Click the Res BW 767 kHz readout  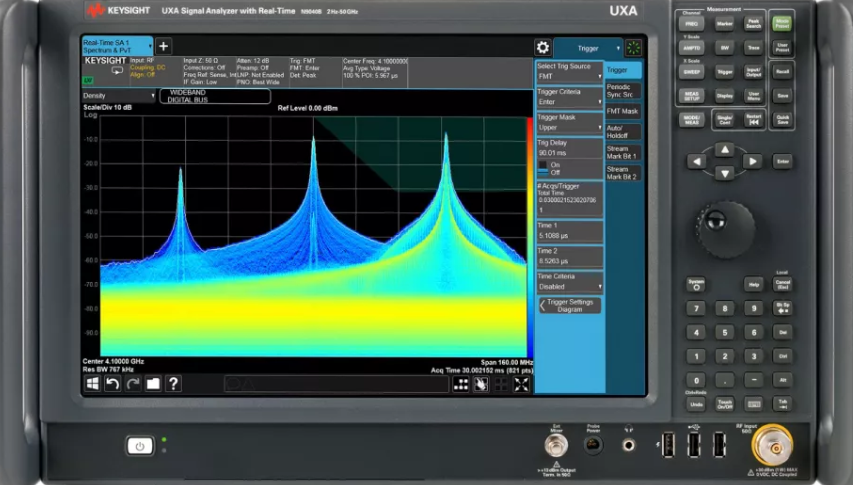click(108, 370)
